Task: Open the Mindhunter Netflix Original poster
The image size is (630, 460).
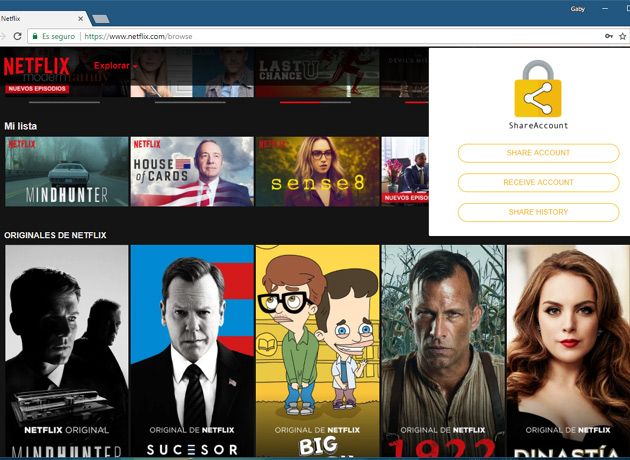Action: pyautogui.click(x=66, y=350)
